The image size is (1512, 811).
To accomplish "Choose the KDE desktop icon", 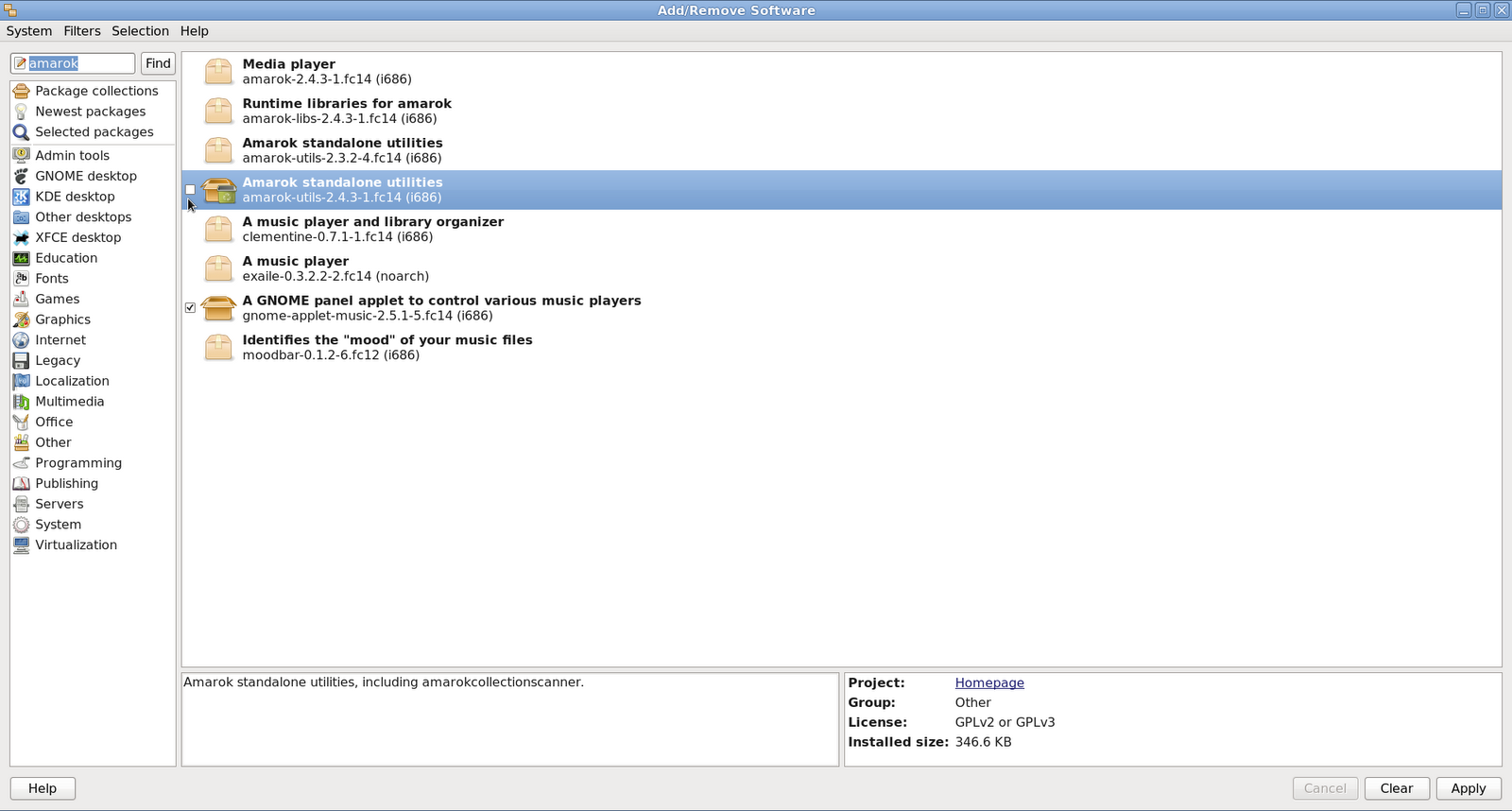I will 21,197.
